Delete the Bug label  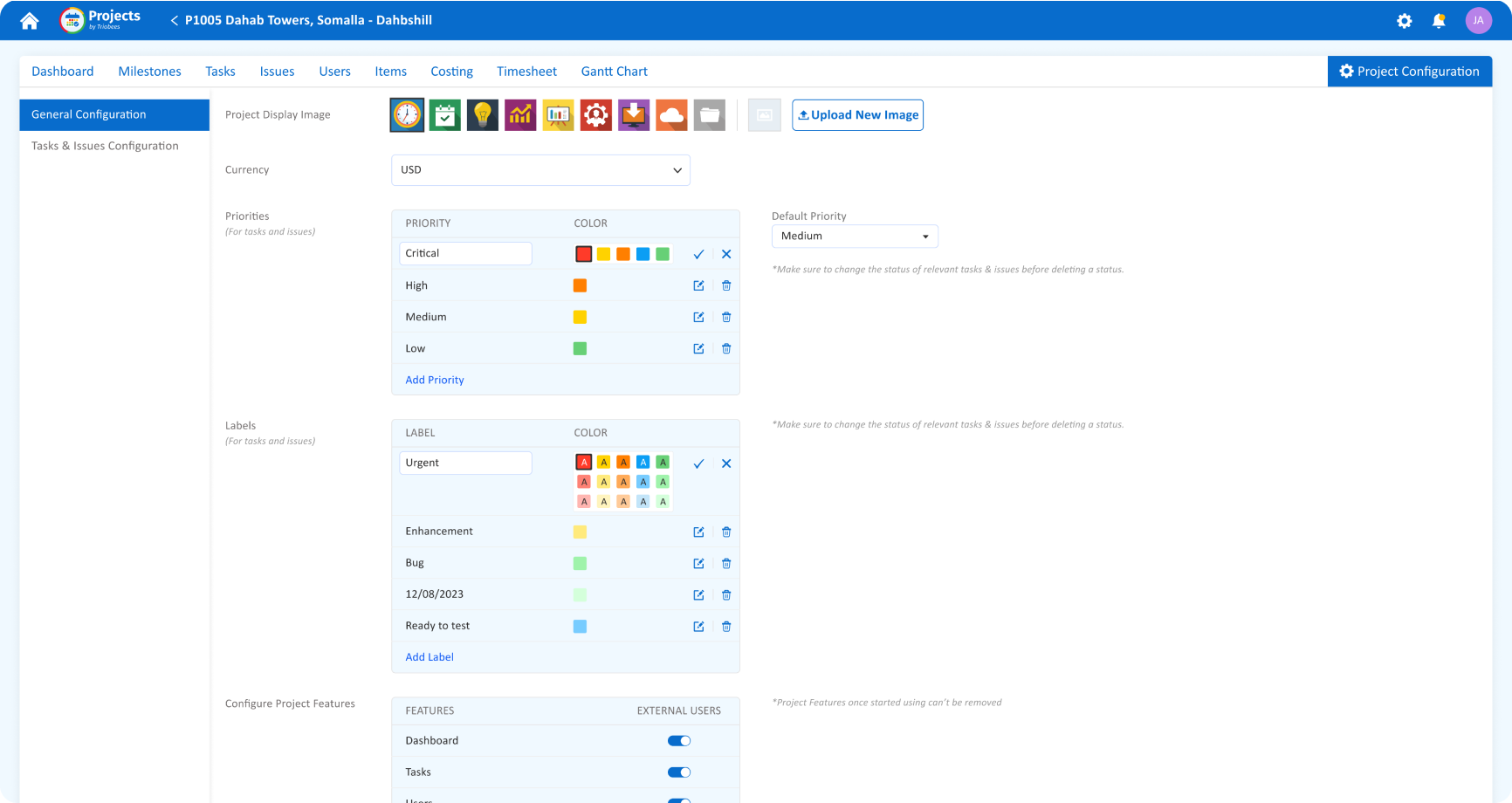pyautogui.click(x=726, y=563)
